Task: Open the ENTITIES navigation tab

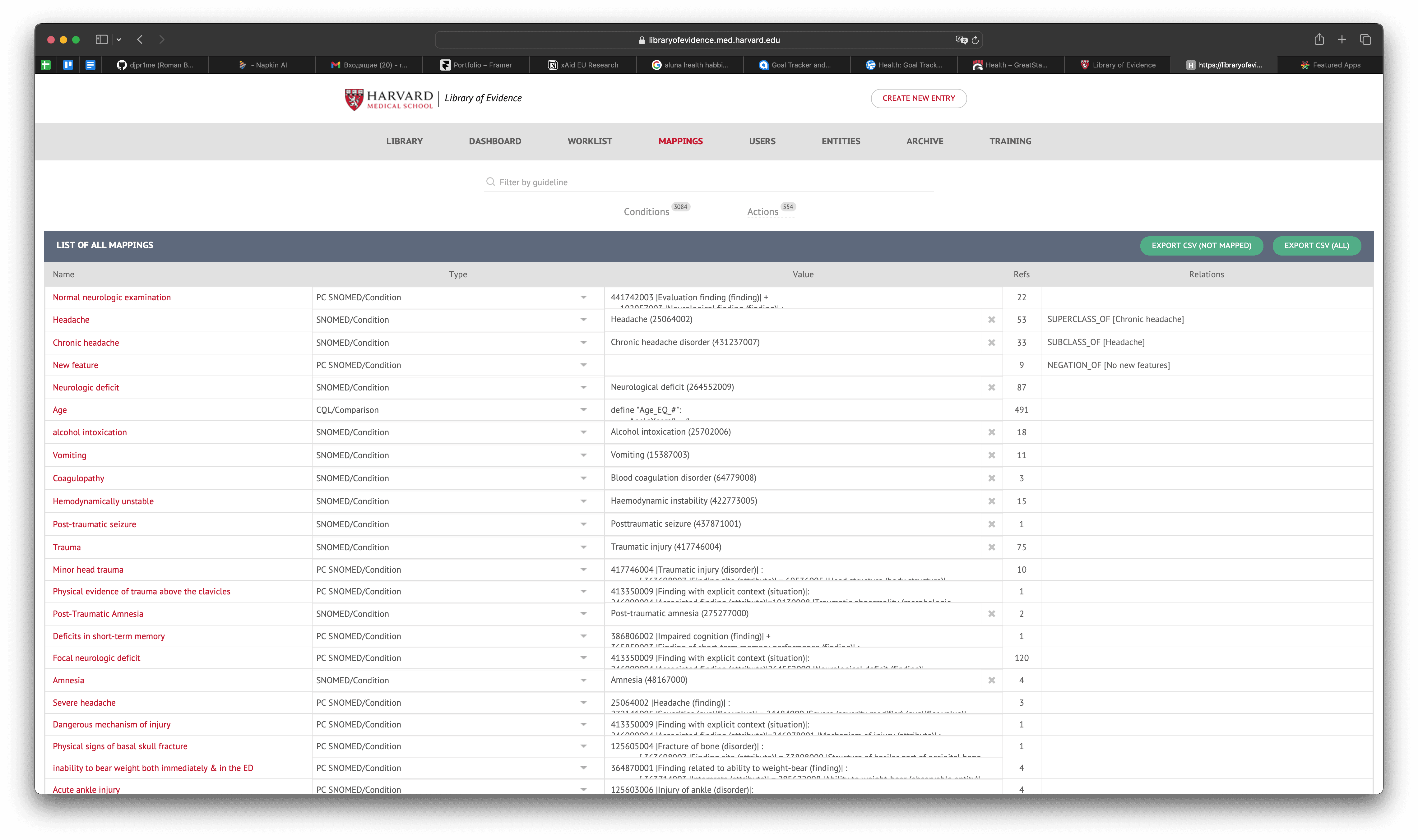Action: click(841, 141)
